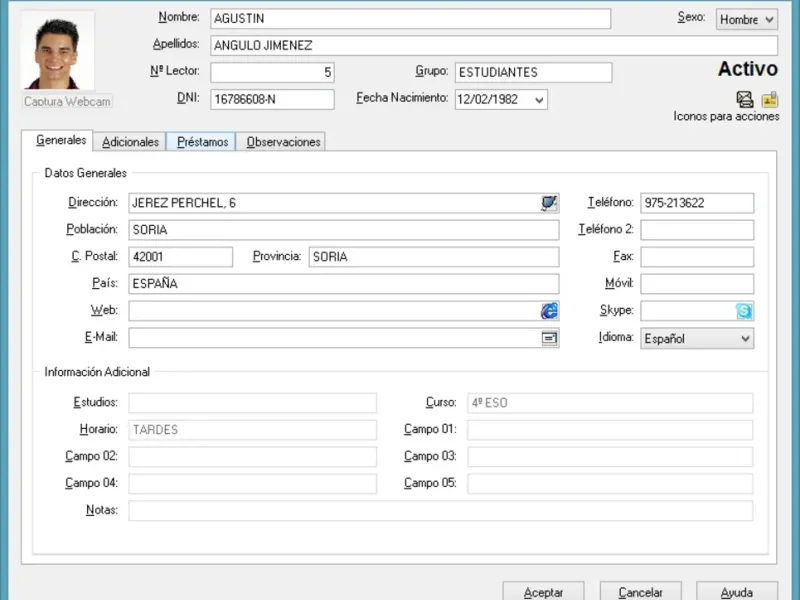The image size is (800, 600).
Task: Click the reader photo thumbnail
Action: pyautogui.click(x=57, y=51)
